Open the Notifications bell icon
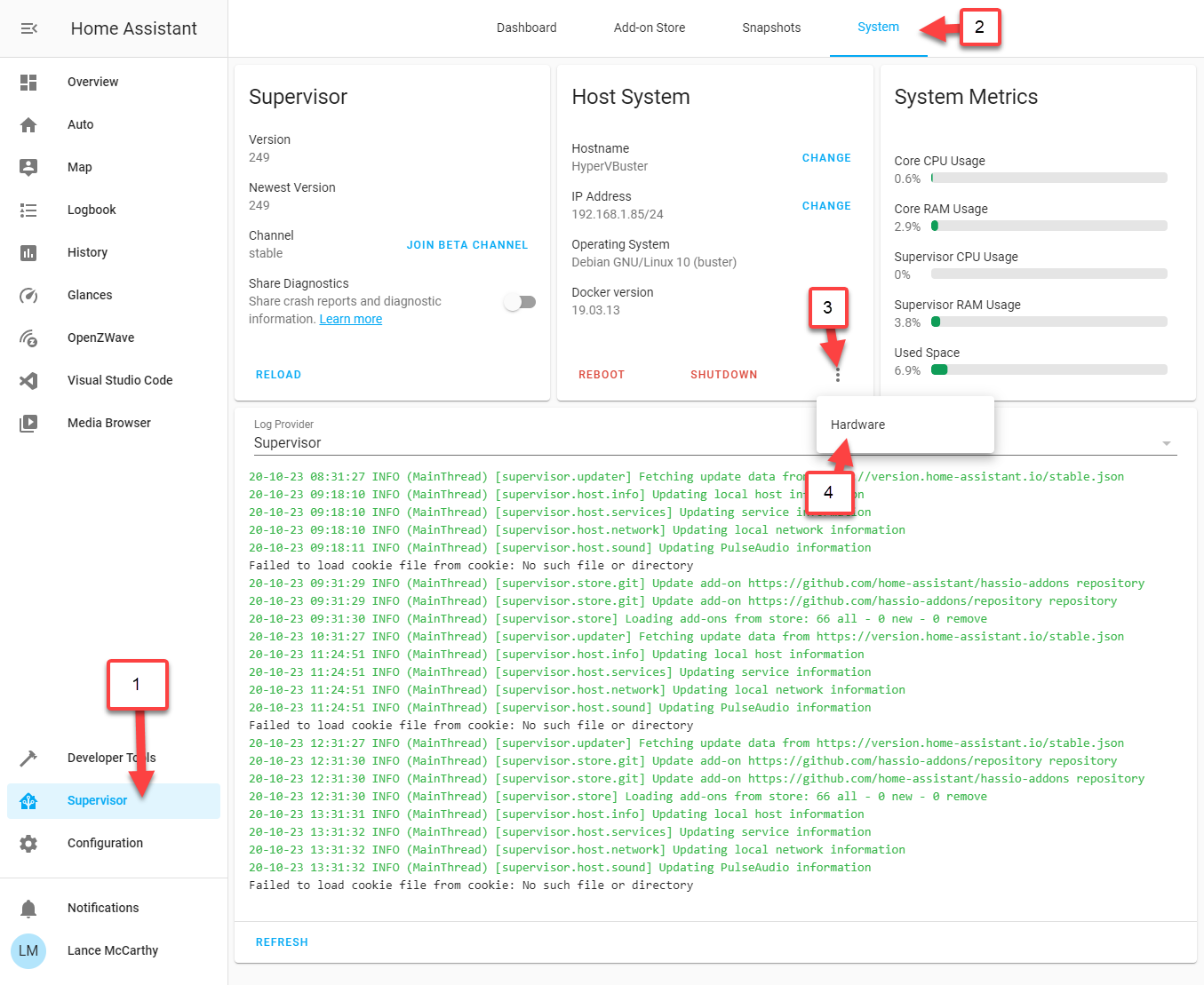Screen dimensions: 1204x985 [x=28, y=909]
